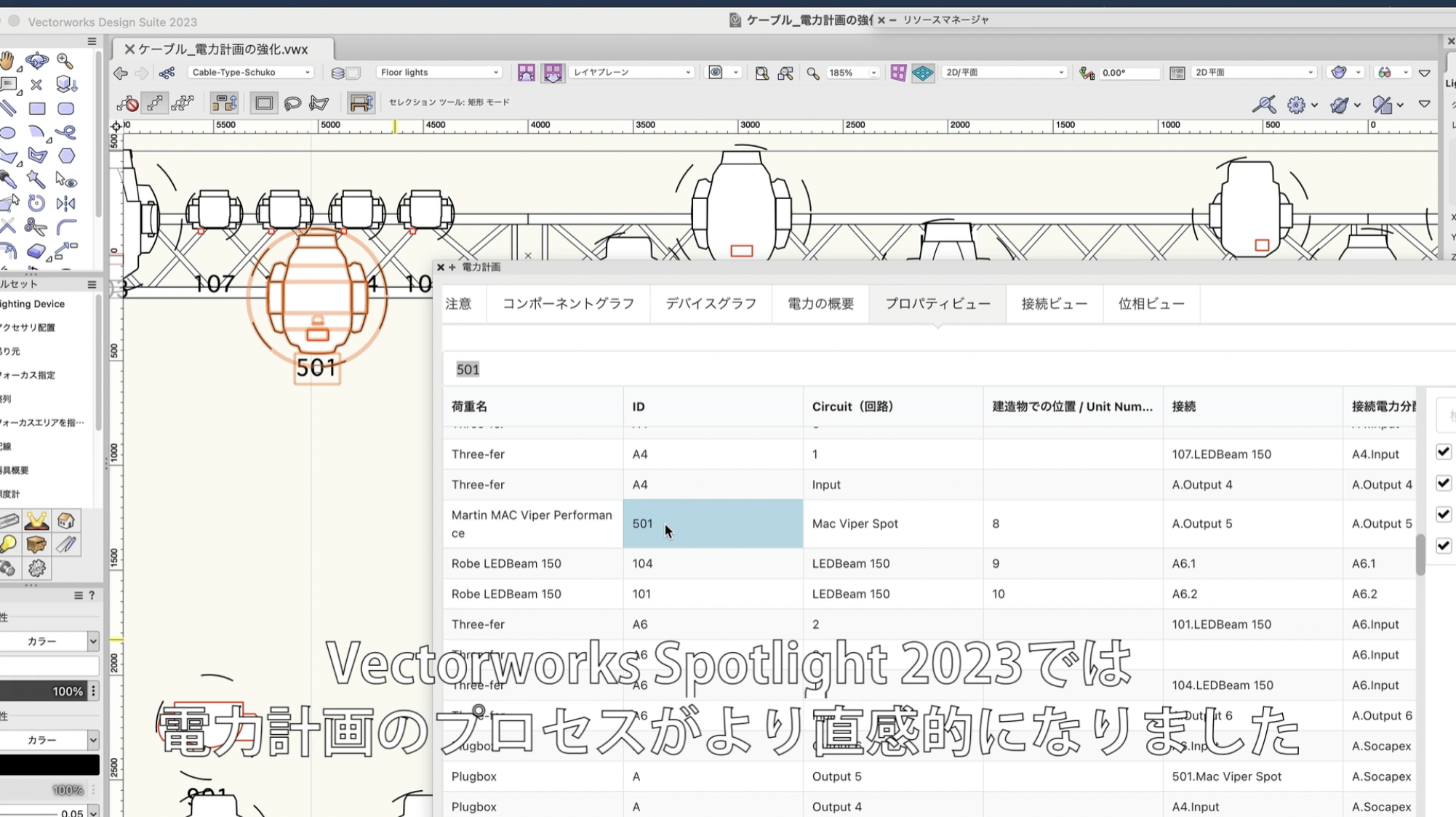1456x817 pixels.
Task: Toggle checkbox beside Martin MAC Viper row
Action: click(x=1444, y=515)
